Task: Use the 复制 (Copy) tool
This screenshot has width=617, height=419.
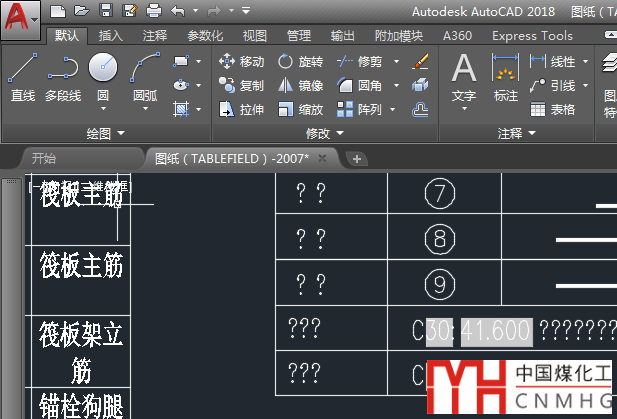Action: 241,86
